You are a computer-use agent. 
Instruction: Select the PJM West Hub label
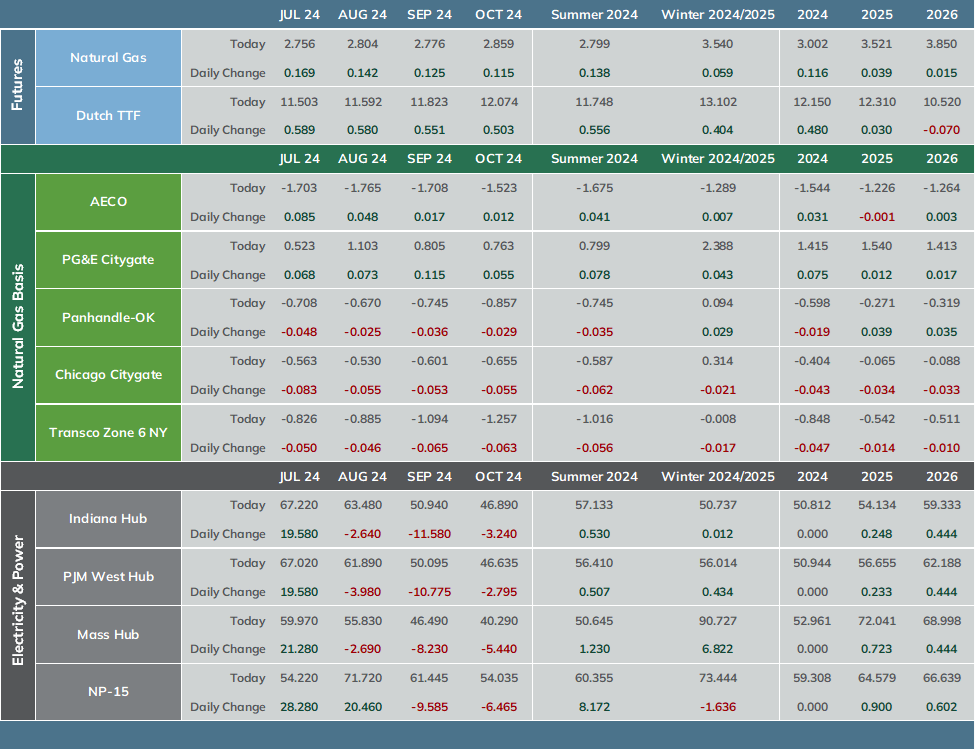point(108,577)
